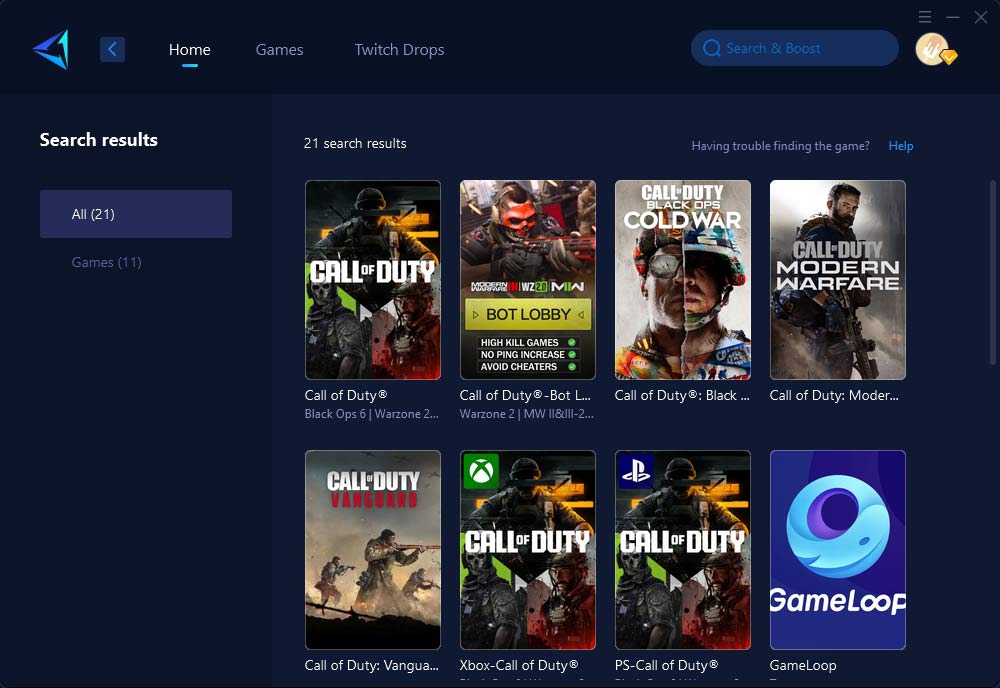
Task: Click 'Having trouble finding the game?' text
Action: [x=781, y=146]
